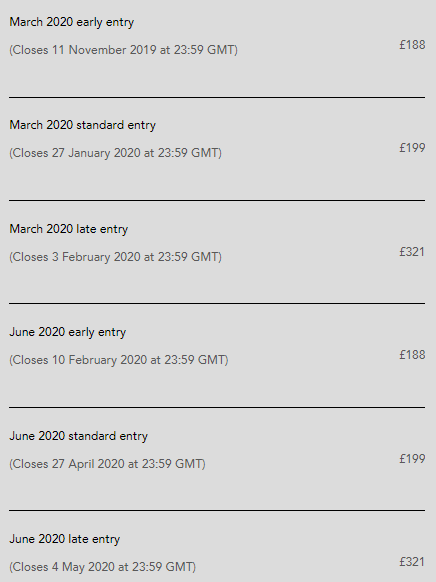The image size is (436, 582).
Task: Click the £199 price for March standard entry
Action: tap(412, 148)
